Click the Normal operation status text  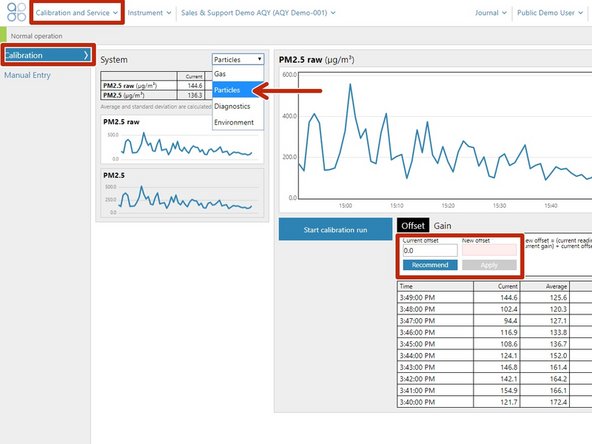[36, 36]
